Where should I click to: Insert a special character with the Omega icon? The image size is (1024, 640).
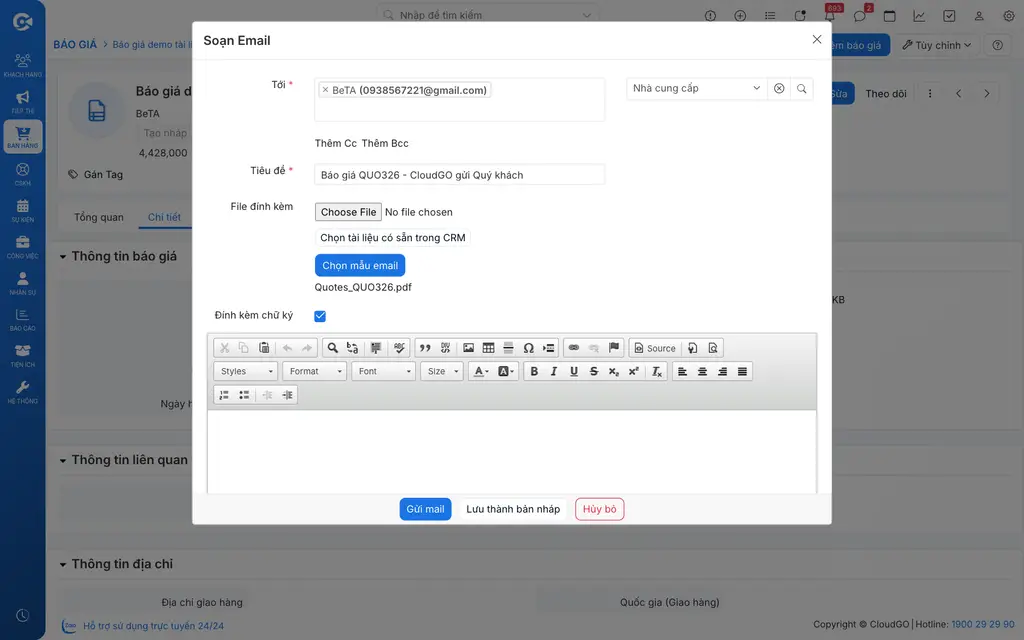528,348
